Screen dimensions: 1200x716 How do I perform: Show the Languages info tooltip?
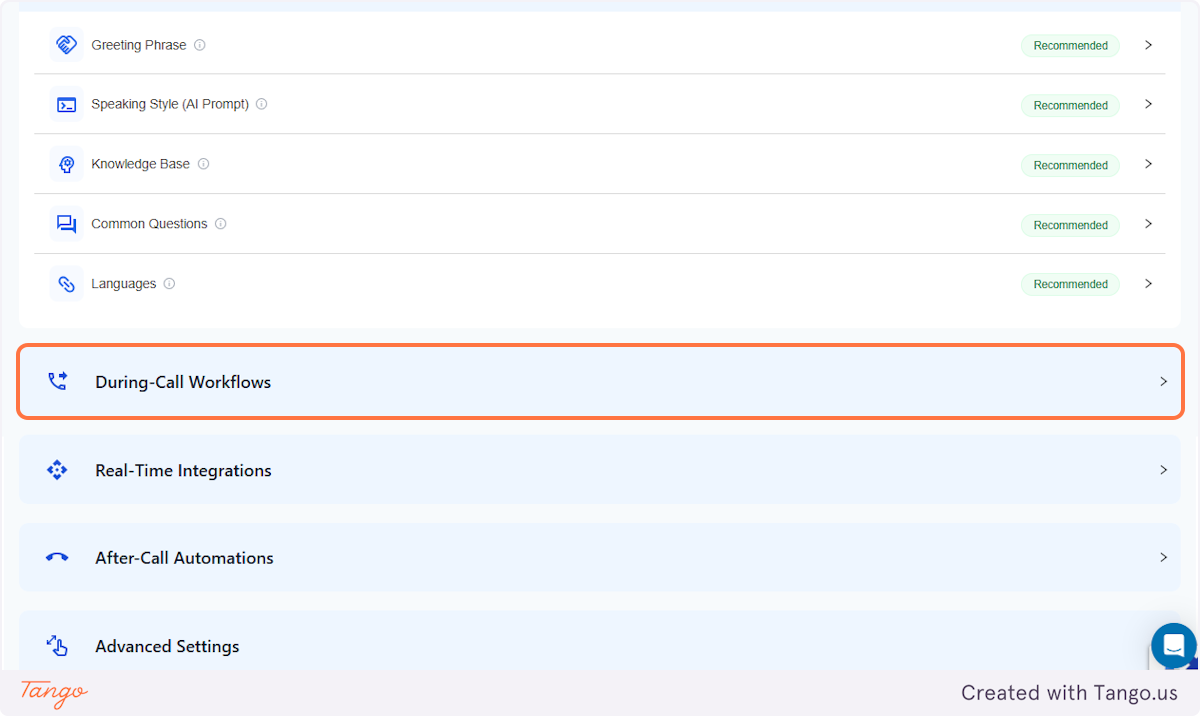170,283
